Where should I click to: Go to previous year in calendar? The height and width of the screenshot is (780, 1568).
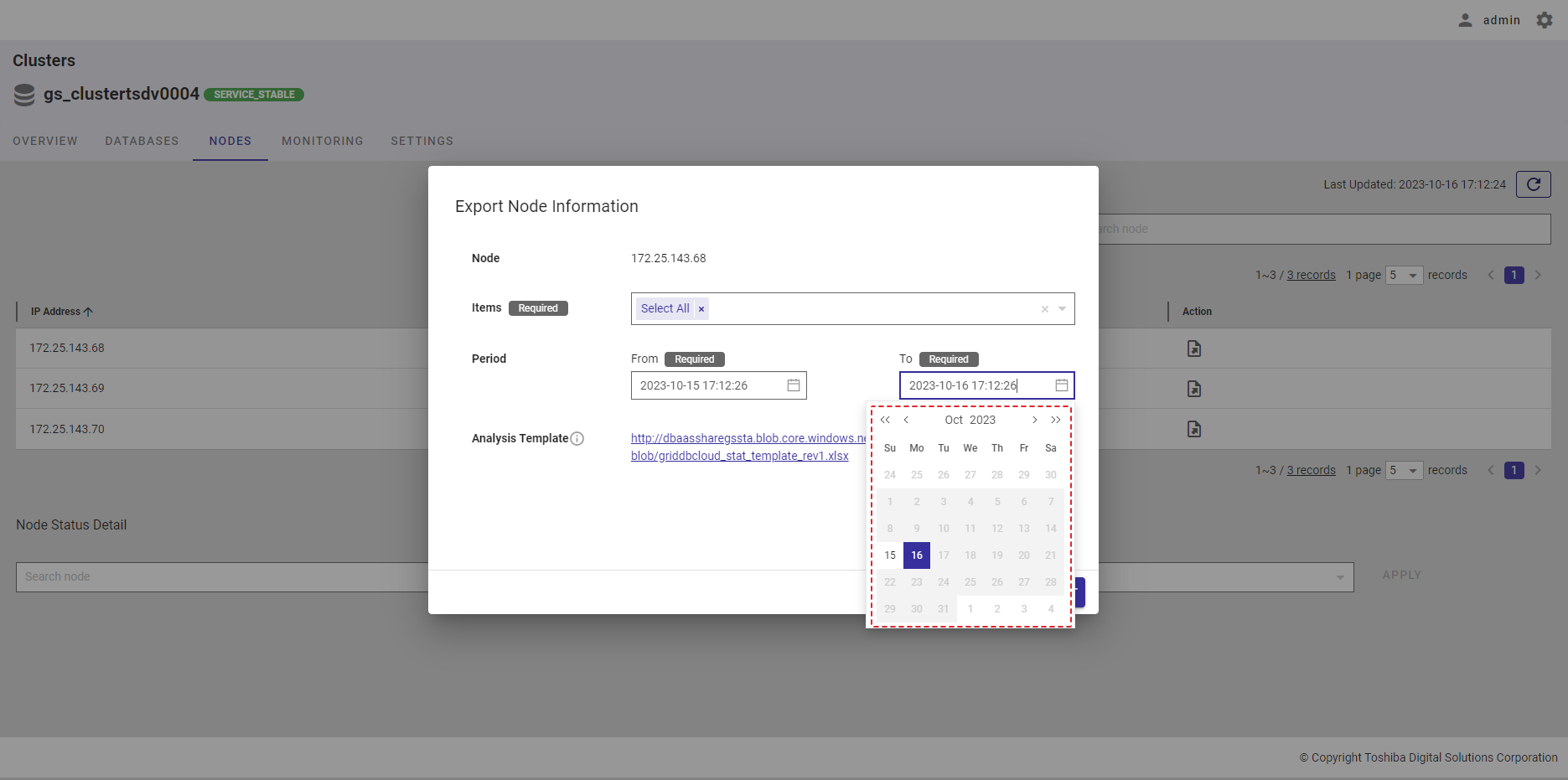885,420
